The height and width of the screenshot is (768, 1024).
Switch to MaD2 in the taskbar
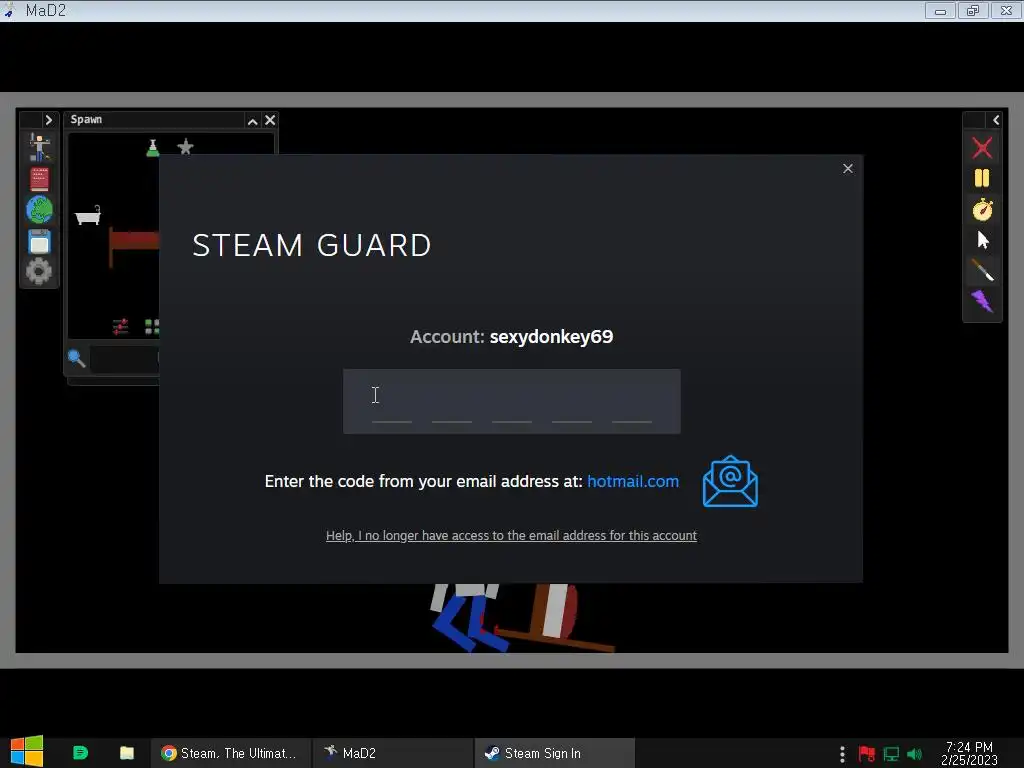[392, 753]
